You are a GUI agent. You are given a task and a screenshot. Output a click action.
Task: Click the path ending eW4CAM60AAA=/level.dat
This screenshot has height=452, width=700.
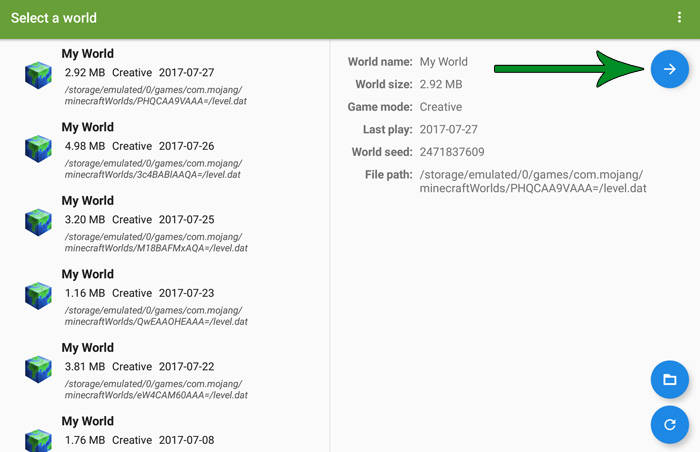[156, 389]
